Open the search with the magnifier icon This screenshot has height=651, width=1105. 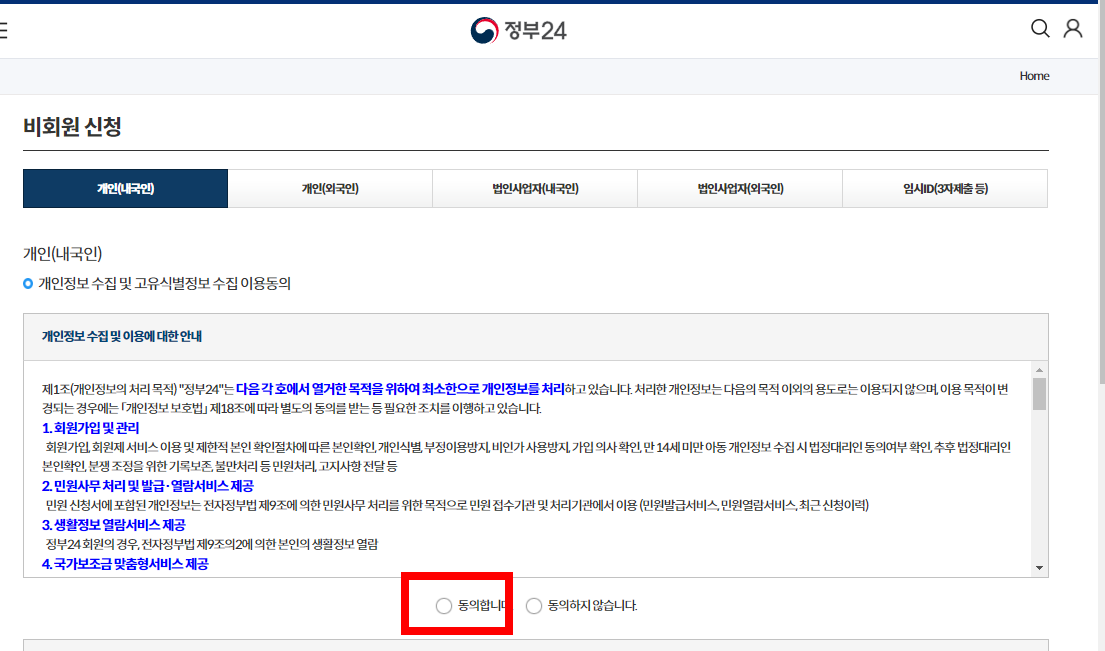point(1040,30)
